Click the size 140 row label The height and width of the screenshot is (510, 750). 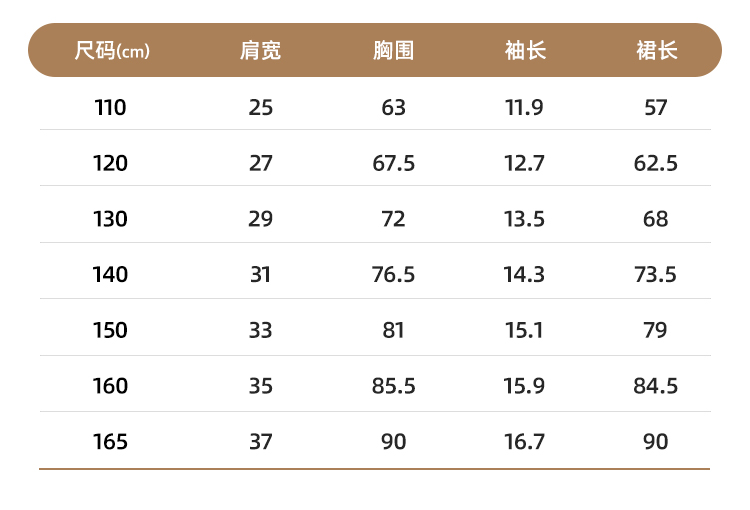click(x=111, y=274)
